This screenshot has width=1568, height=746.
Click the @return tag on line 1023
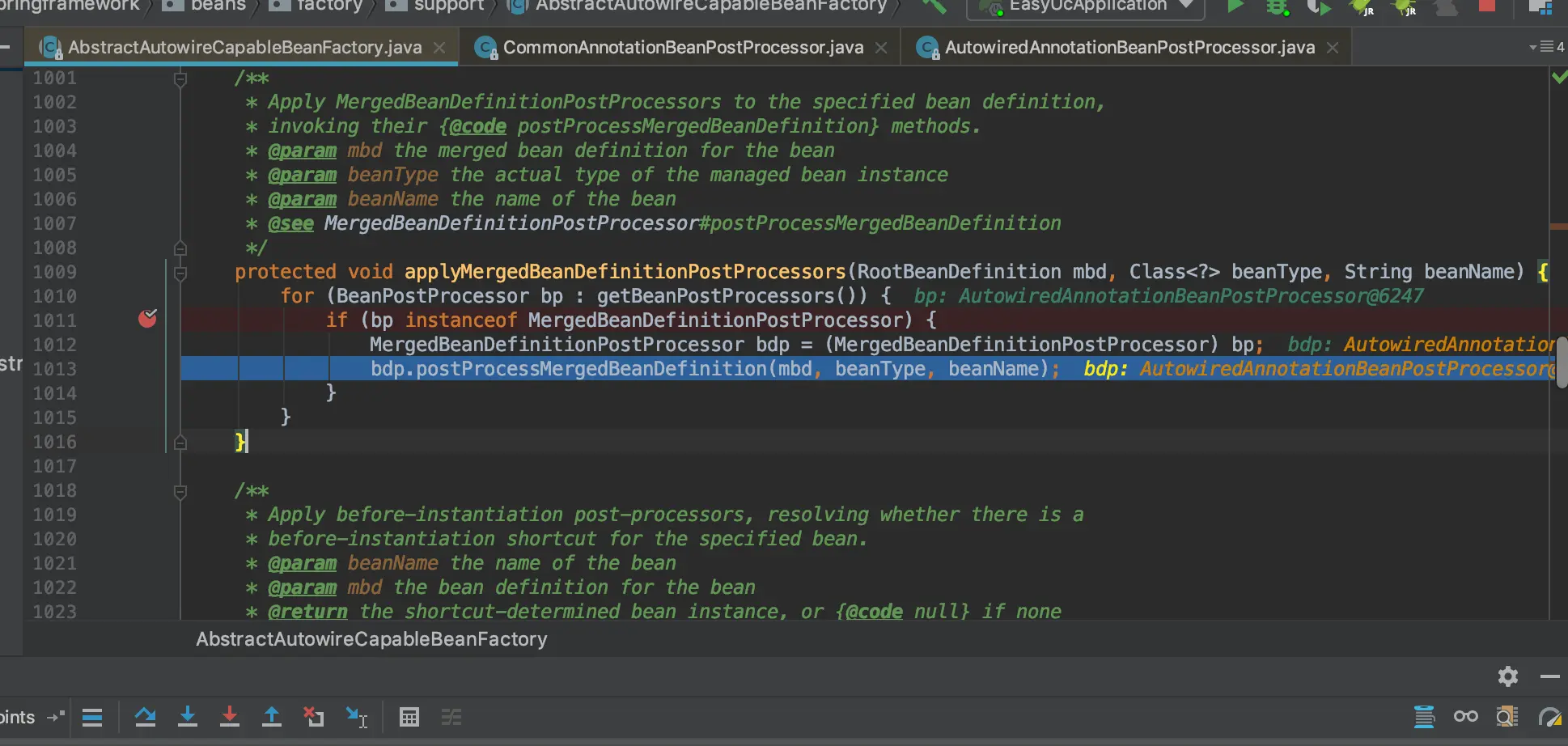(x=307, y=612)
